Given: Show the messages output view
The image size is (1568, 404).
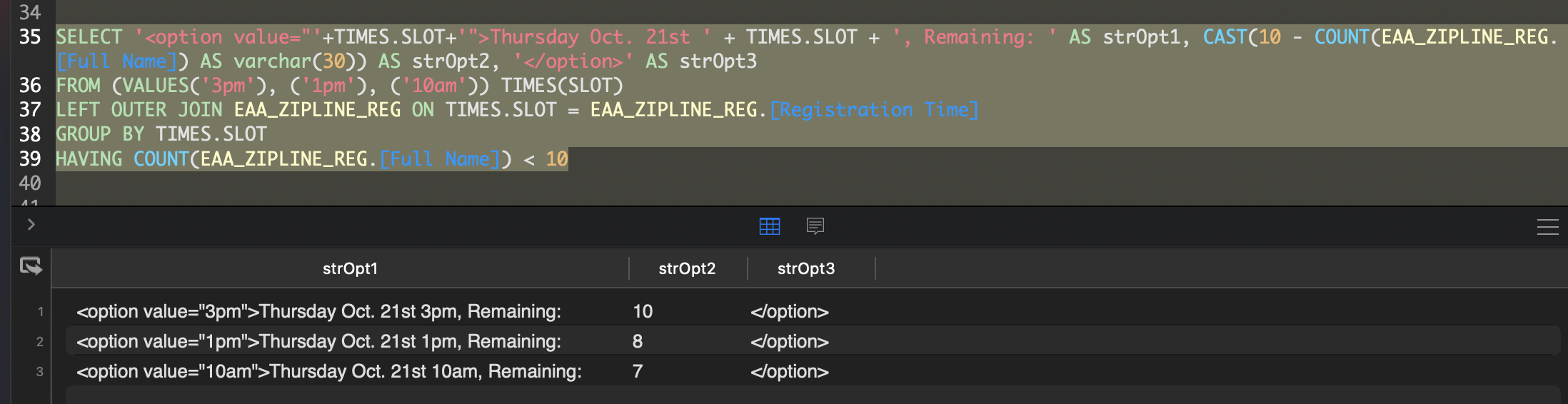Looking at the screenshot, I should point(815,226).
